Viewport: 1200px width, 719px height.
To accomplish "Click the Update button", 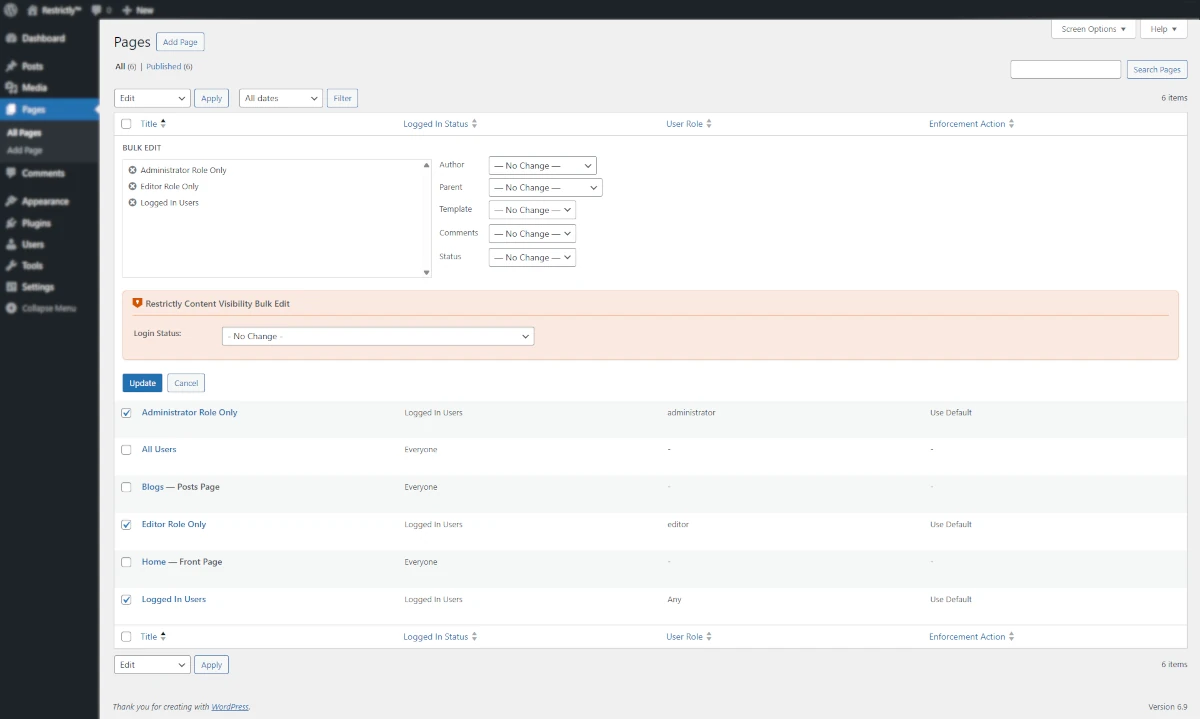I will 142,383.
